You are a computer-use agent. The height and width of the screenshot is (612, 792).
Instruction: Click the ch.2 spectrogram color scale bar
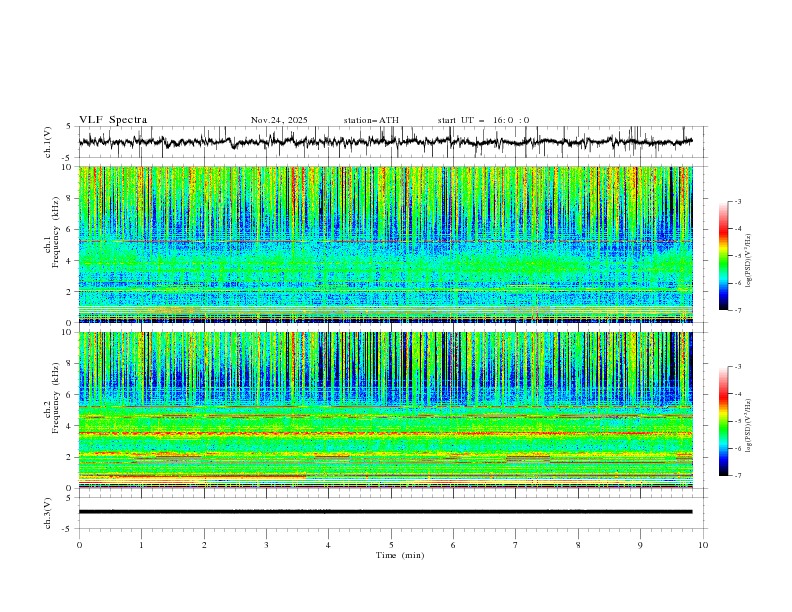point(724,421)
